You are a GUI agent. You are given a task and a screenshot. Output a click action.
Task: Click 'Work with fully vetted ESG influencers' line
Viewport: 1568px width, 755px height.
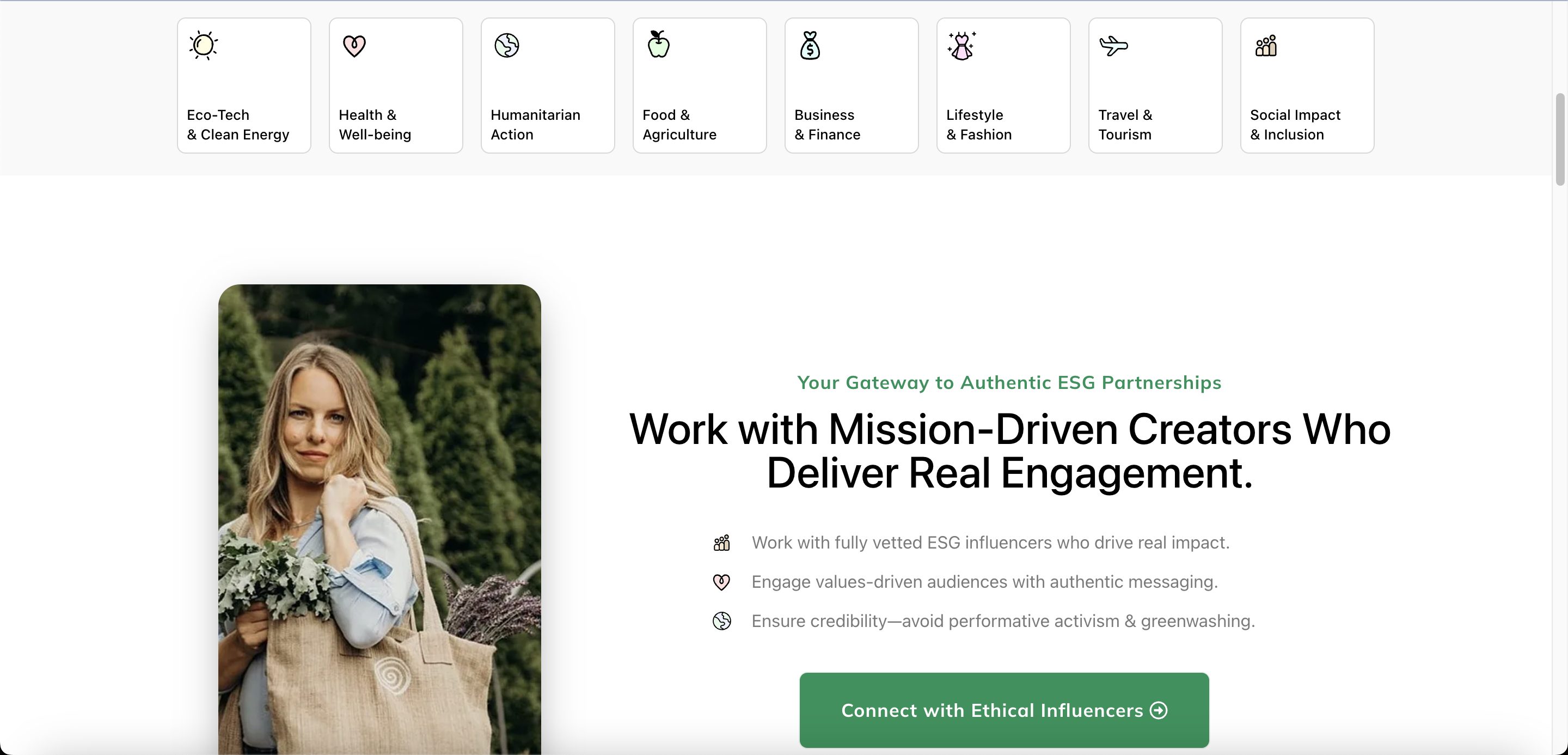coord(990,543)
